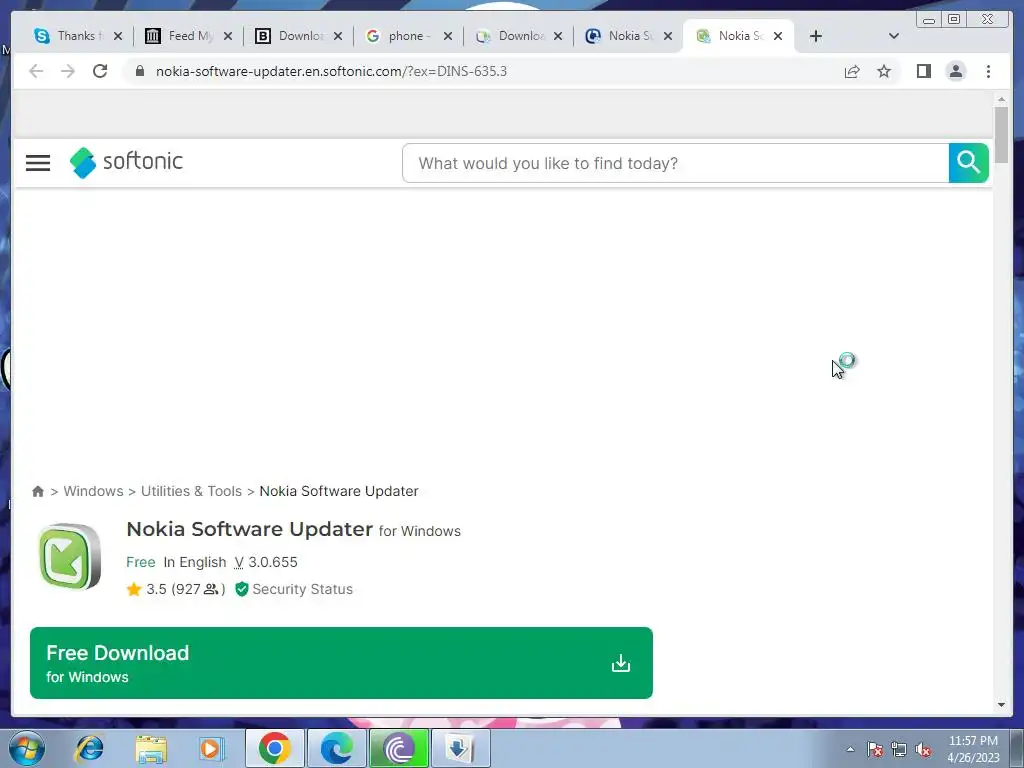Expand the tab search dropdown arrow
This screenshot has width=1024, height=768.
[894, 36]
